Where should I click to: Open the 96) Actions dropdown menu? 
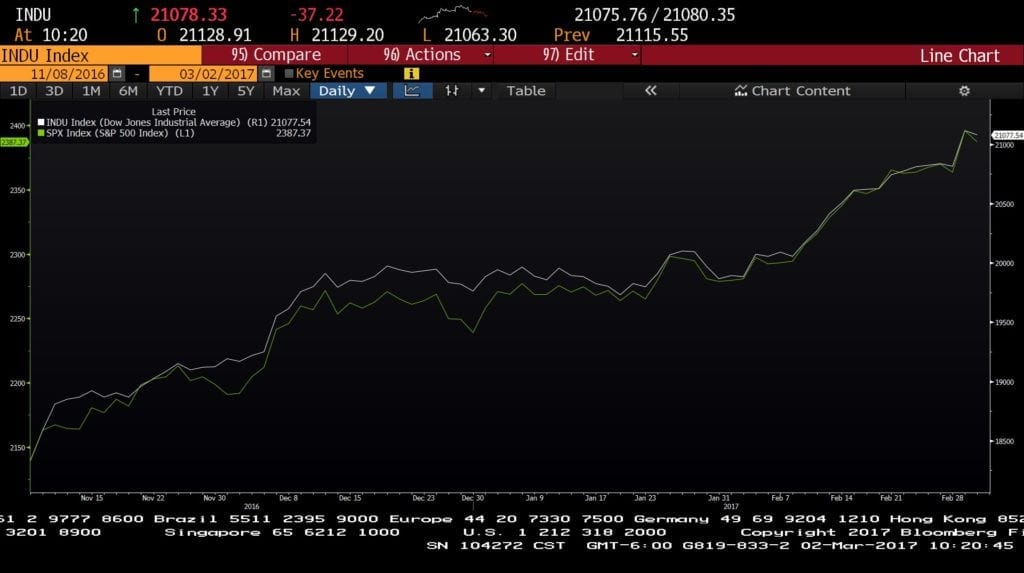point(421,54)
